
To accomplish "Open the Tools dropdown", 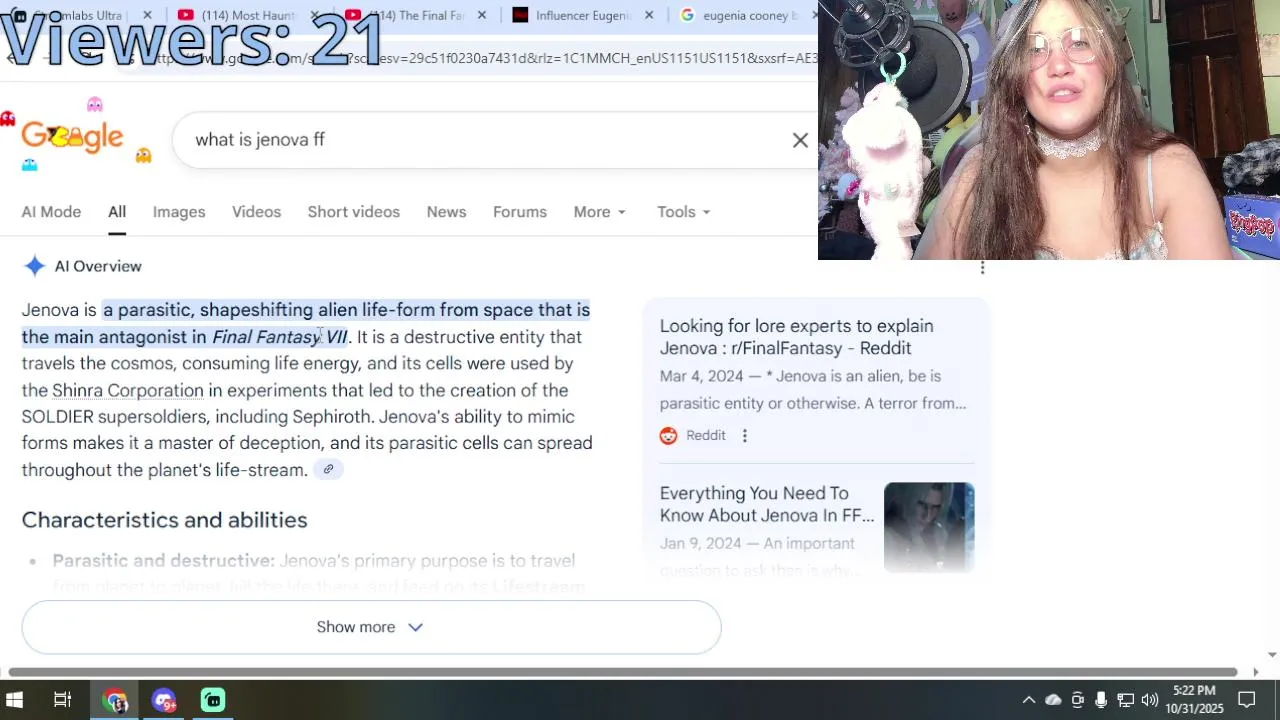I will point(683,212).
